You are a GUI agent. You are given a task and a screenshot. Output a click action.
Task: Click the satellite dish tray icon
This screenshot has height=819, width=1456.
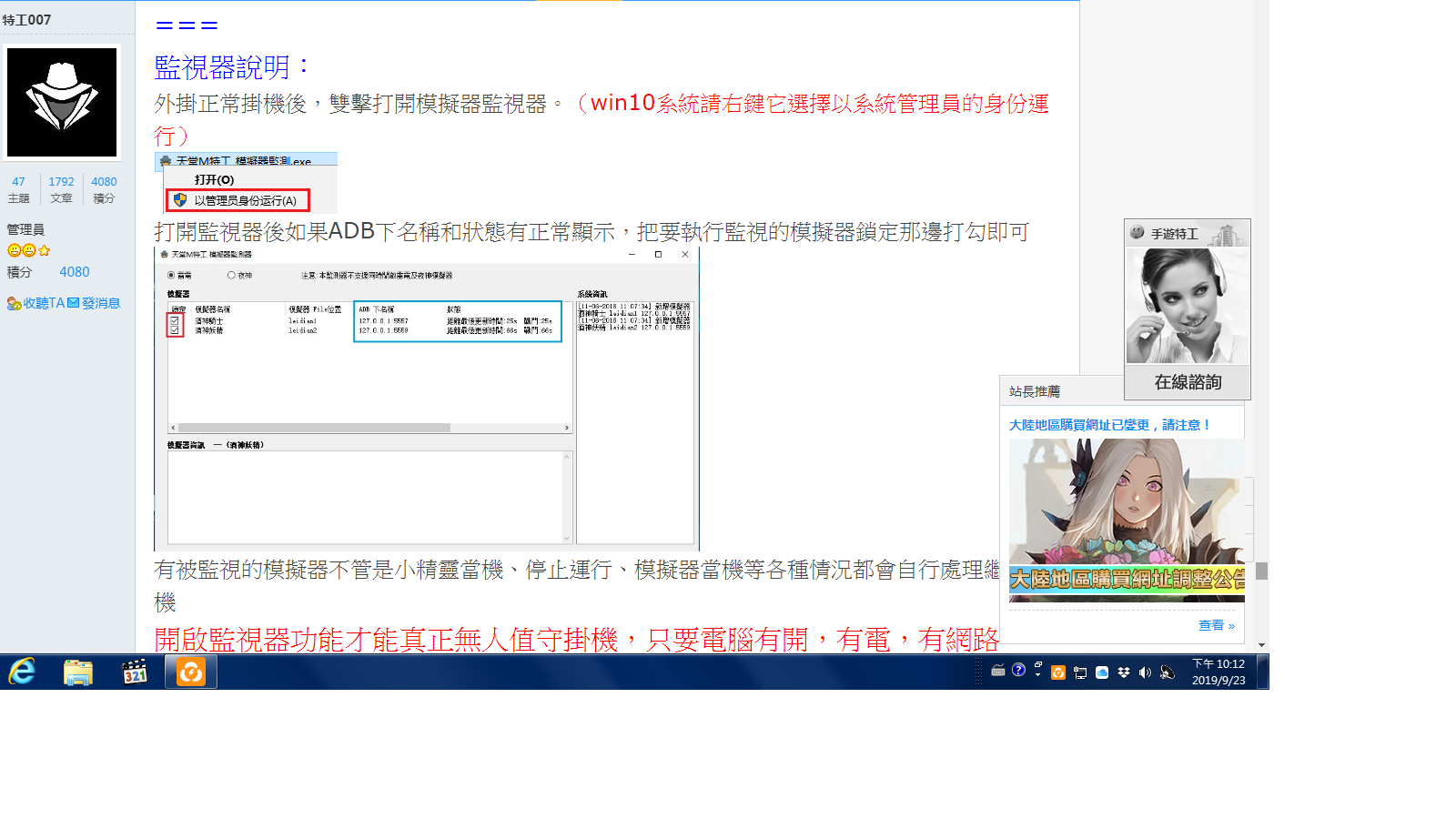click(x=1168, y=672)
